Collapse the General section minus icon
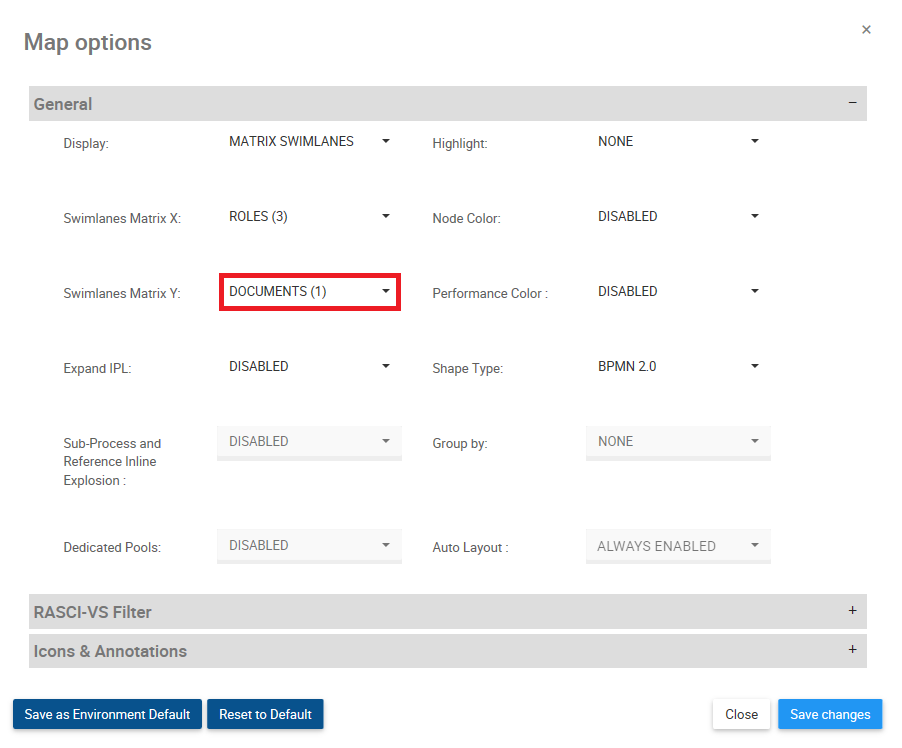Screen dimensions: 902x748 (x=852, y=103)
